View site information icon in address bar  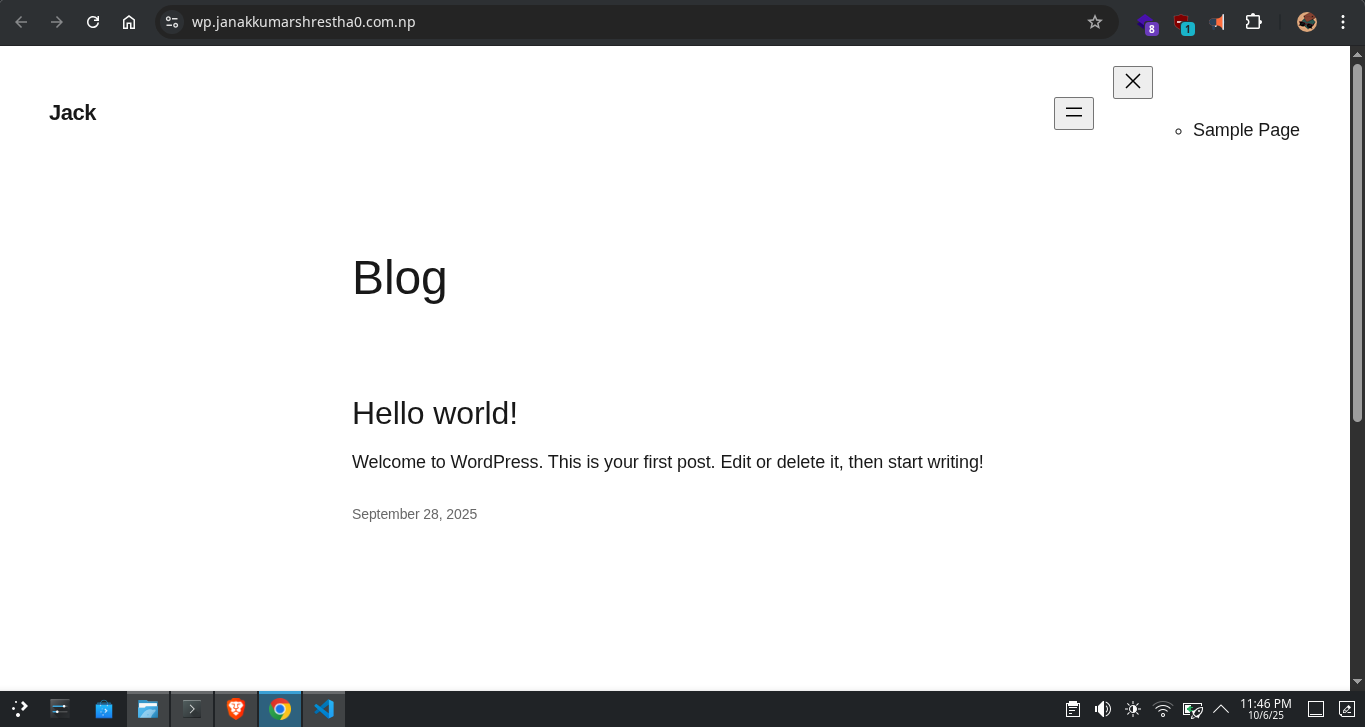172,22
